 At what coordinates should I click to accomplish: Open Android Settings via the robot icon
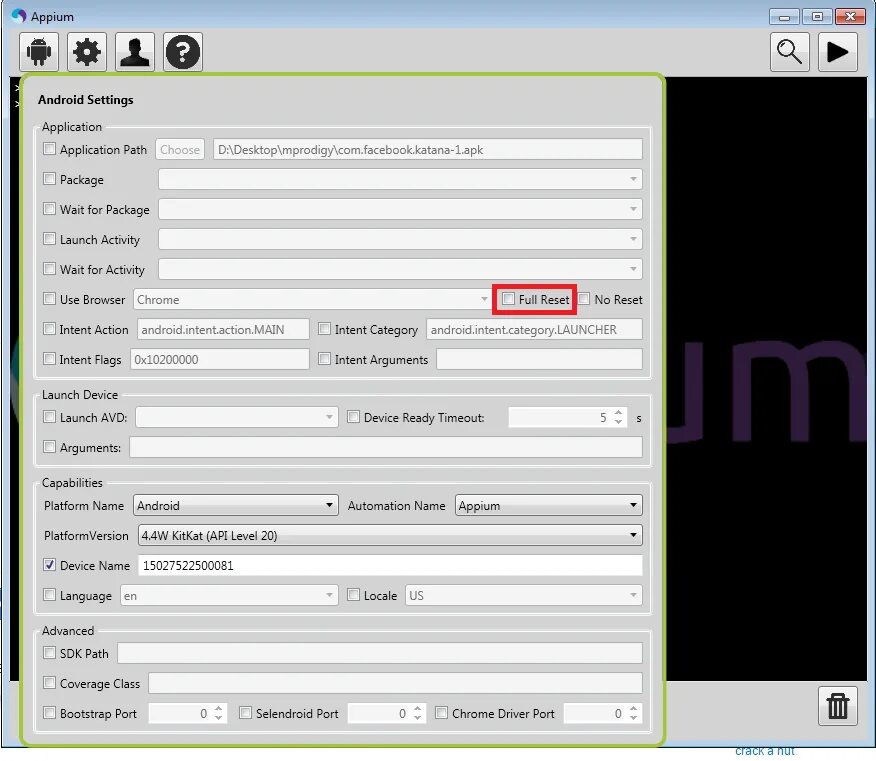(39, 52)
